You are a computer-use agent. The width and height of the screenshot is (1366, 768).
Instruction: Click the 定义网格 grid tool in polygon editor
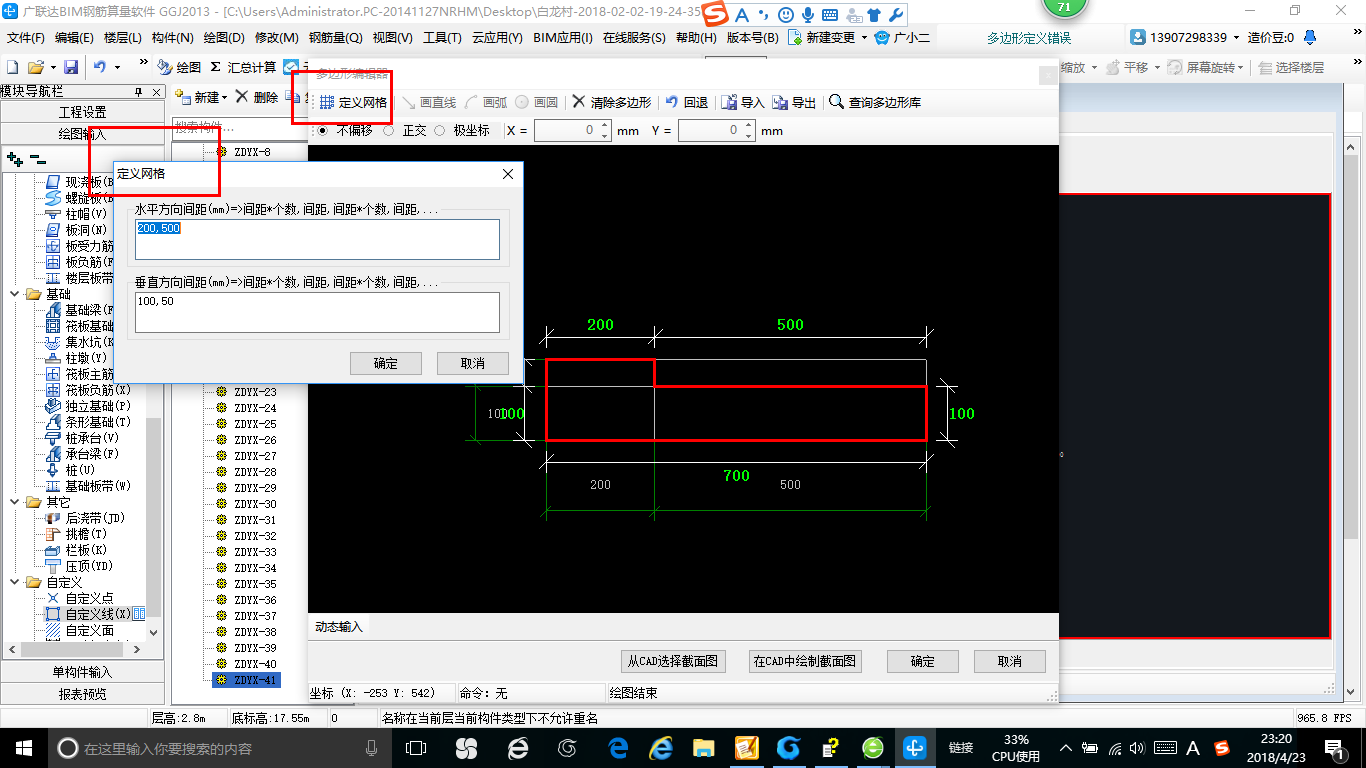(354, 102)
